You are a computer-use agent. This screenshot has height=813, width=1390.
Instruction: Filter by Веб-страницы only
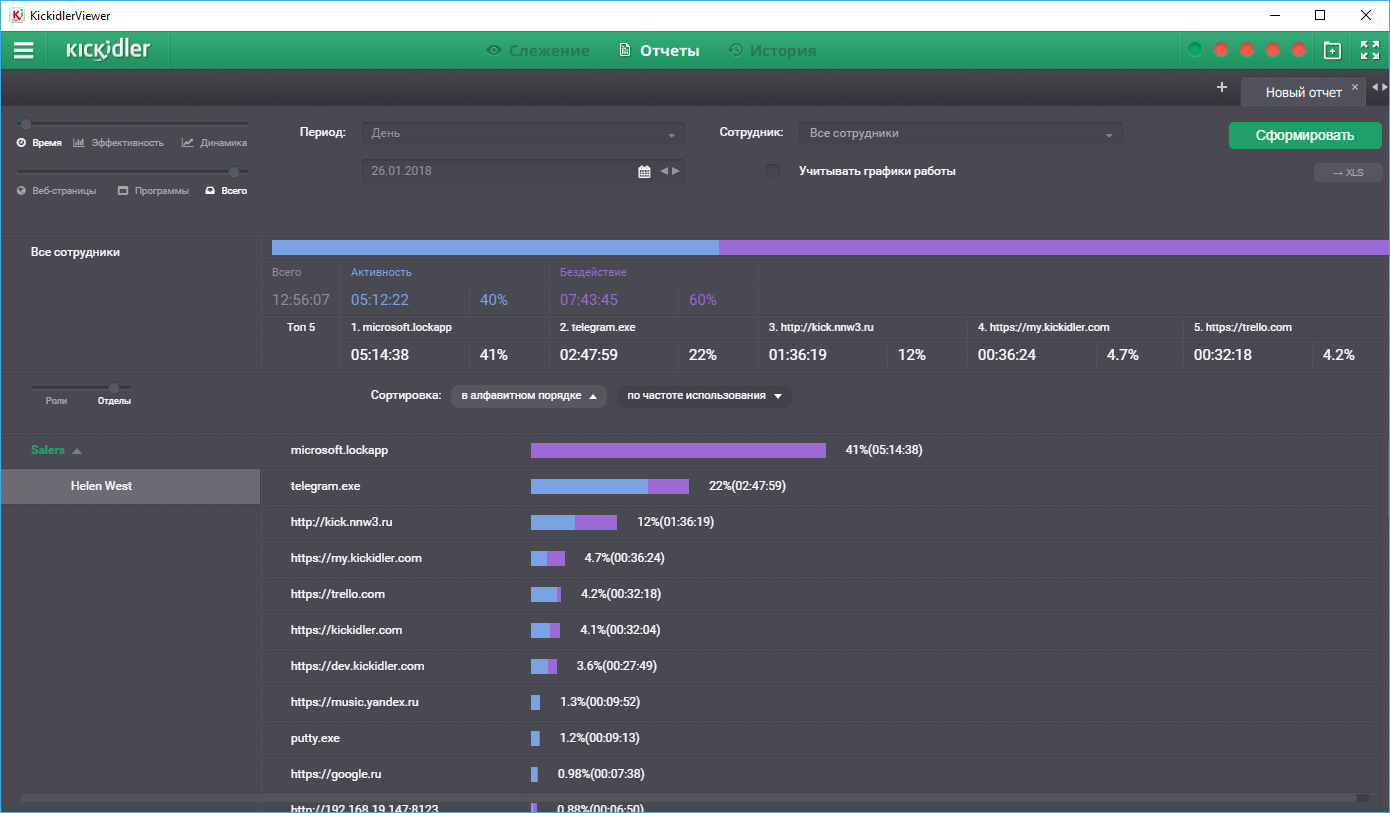(x=56, y=191)
